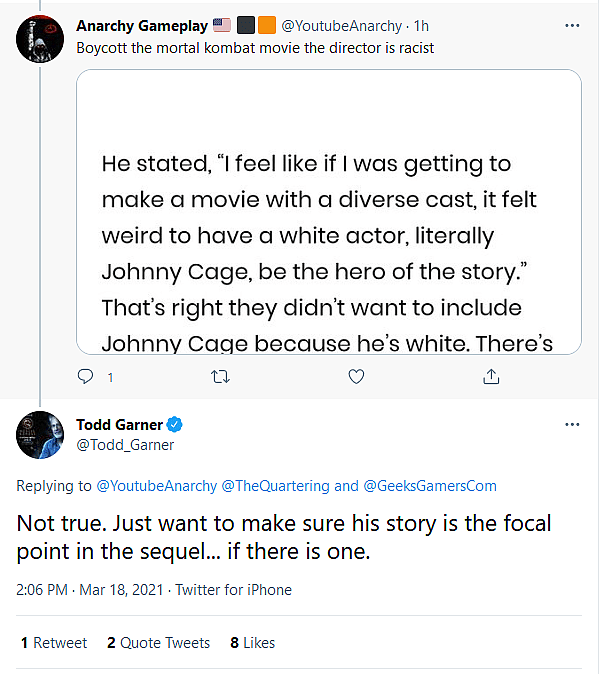
Task: Click Anarchy Gameplay profile avatar
Action: [42, 41]
